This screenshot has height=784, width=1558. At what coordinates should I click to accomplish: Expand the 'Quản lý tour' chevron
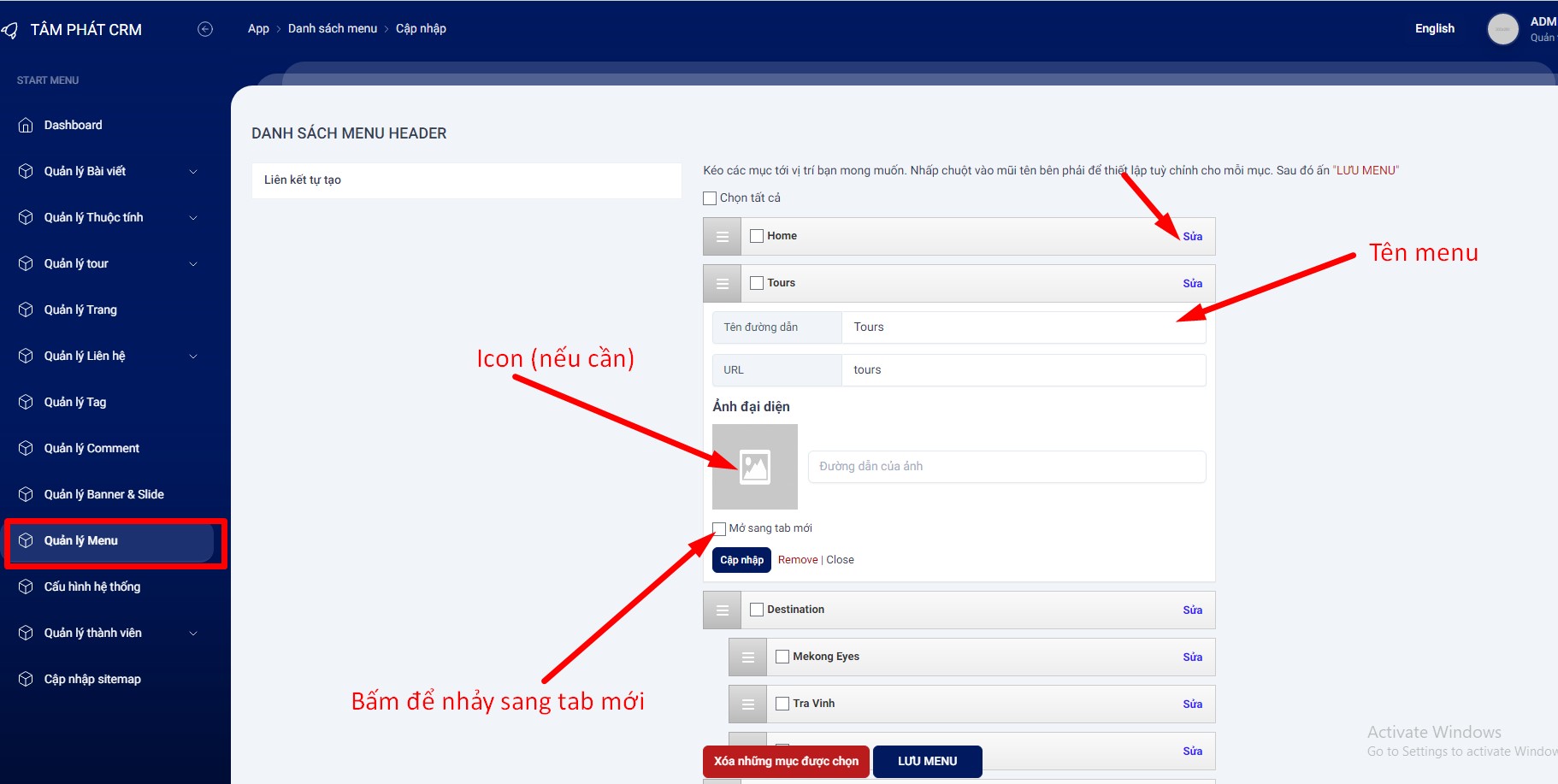click(193, 264)
